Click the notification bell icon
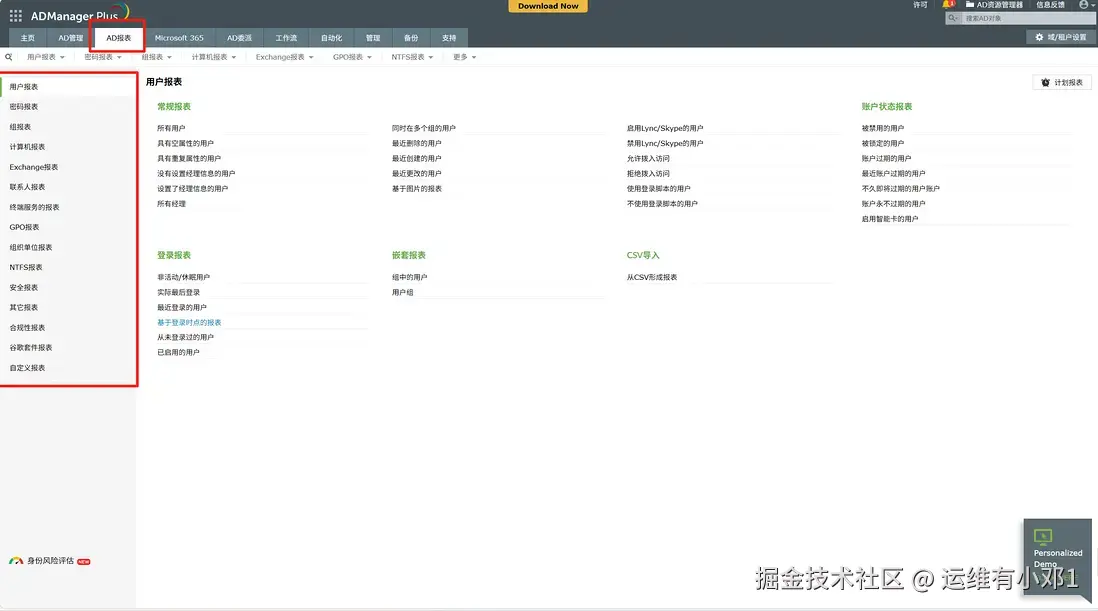 click(948, 5)
